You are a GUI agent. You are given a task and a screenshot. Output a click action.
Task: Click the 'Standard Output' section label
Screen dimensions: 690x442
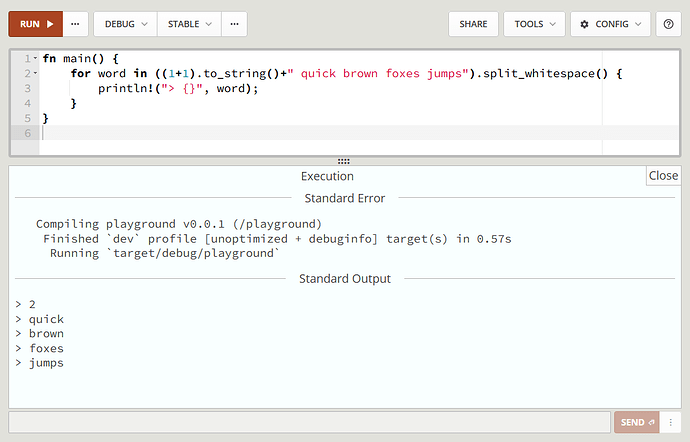click(x=345, y=279)
